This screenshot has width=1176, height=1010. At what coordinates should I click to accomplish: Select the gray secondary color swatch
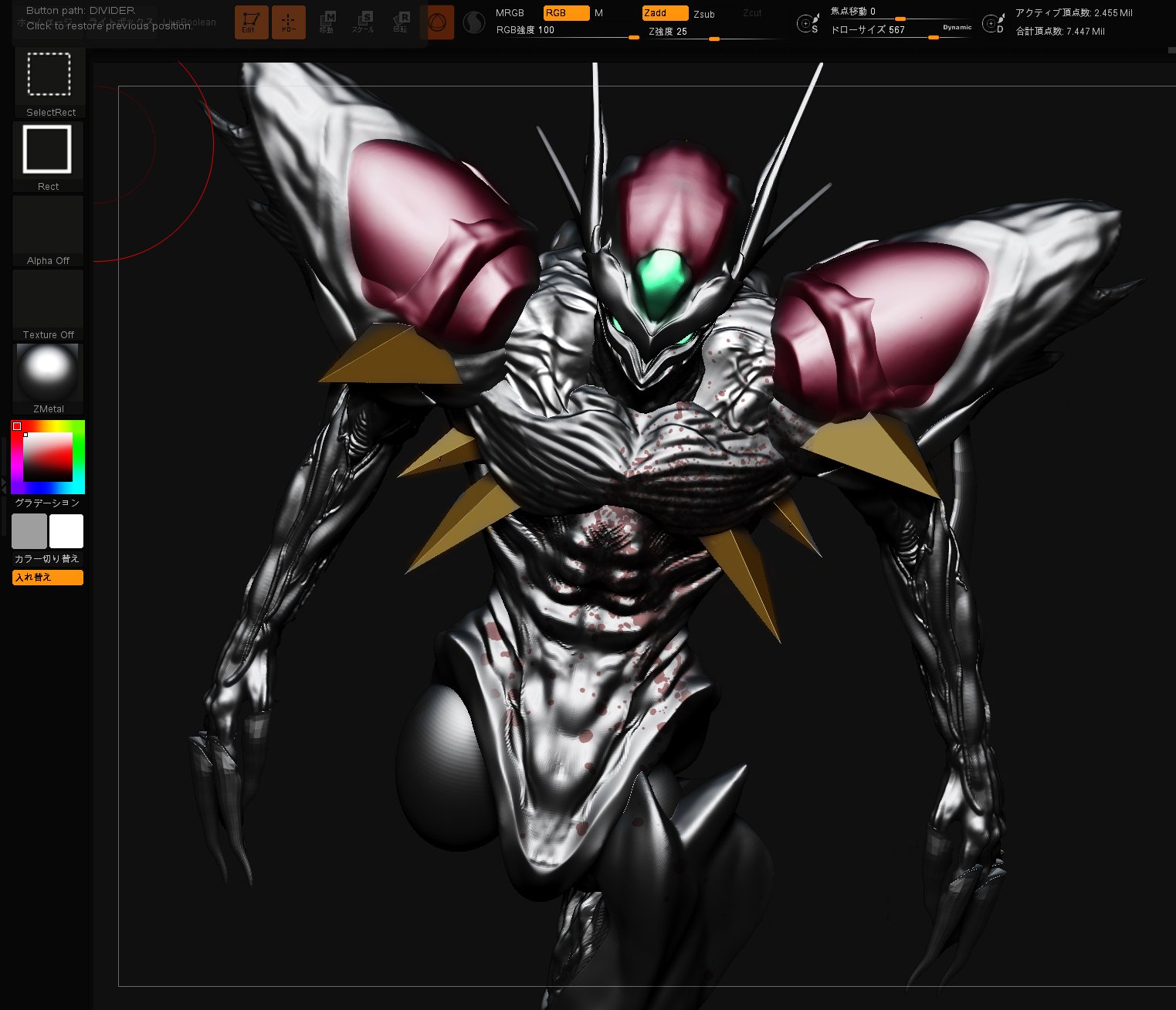29,531
